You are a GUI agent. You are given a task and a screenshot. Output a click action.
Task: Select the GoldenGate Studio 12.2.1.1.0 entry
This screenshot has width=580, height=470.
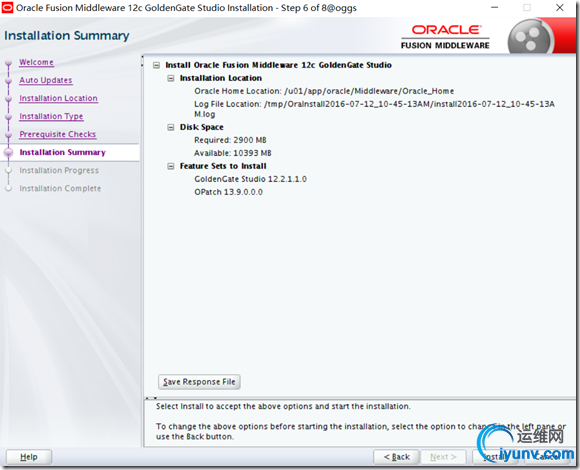click(250, 179)
